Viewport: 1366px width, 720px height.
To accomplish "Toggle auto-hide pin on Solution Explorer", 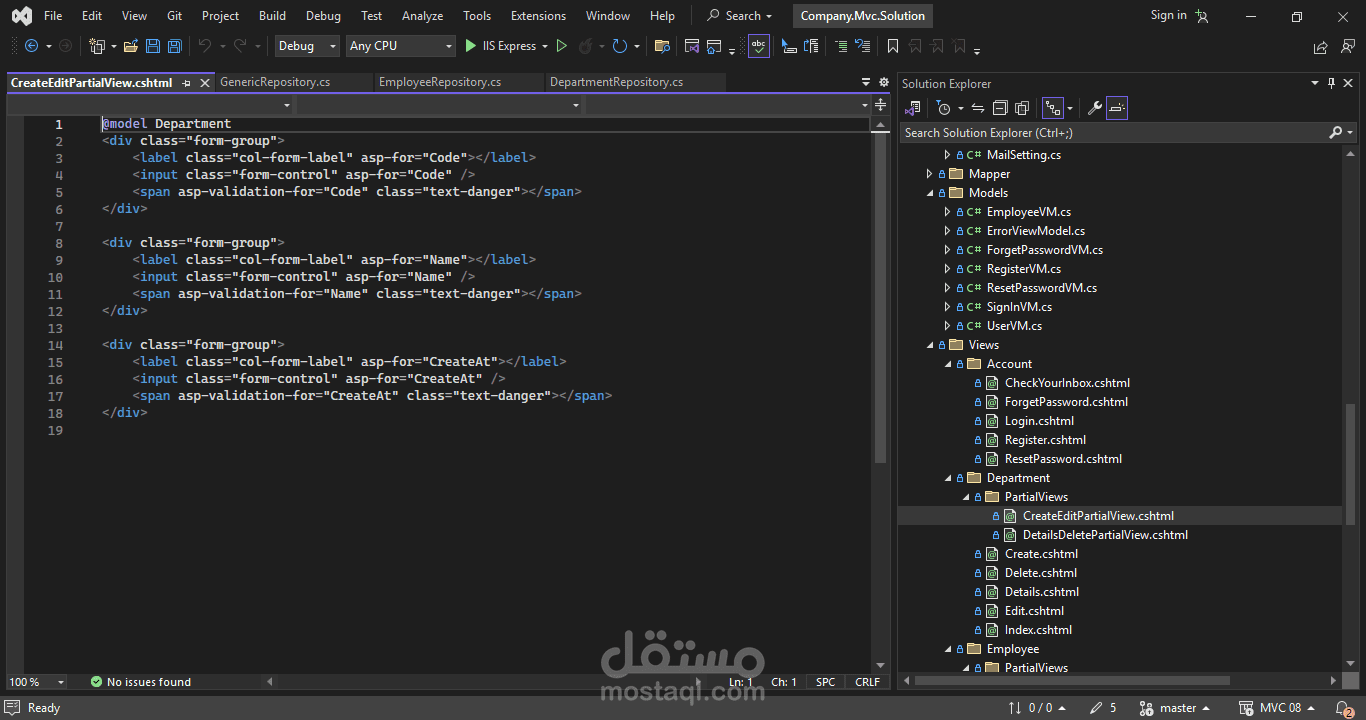I will pos(1331,84).
